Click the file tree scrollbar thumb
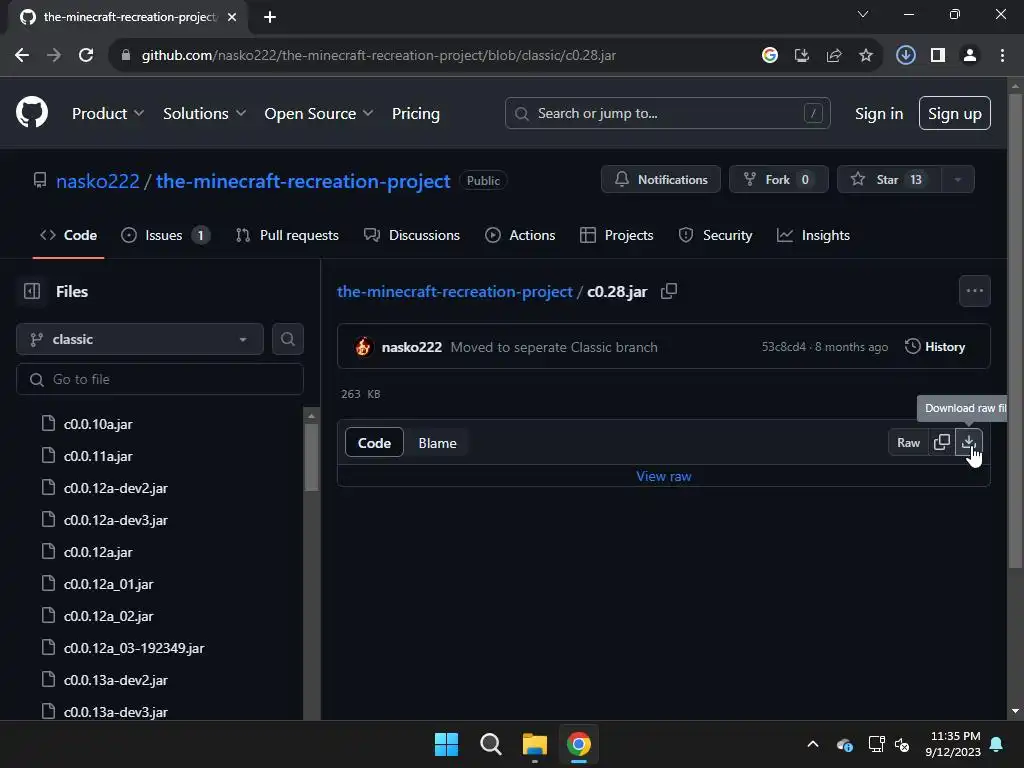This screenshot has height=768, width=1024. (x=312, y=457)
